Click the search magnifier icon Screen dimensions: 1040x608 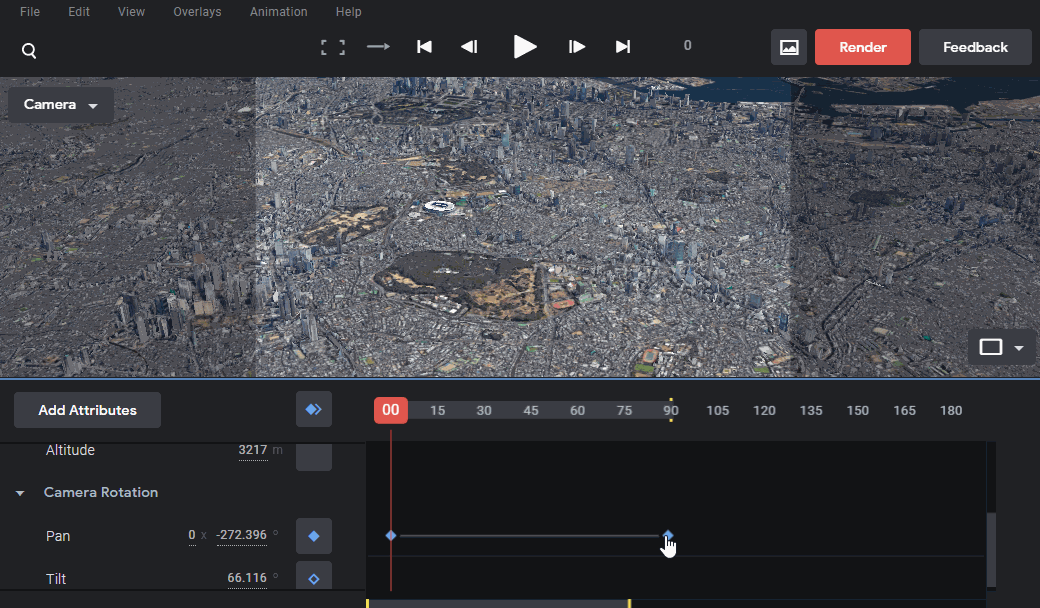tap(29, 50)
